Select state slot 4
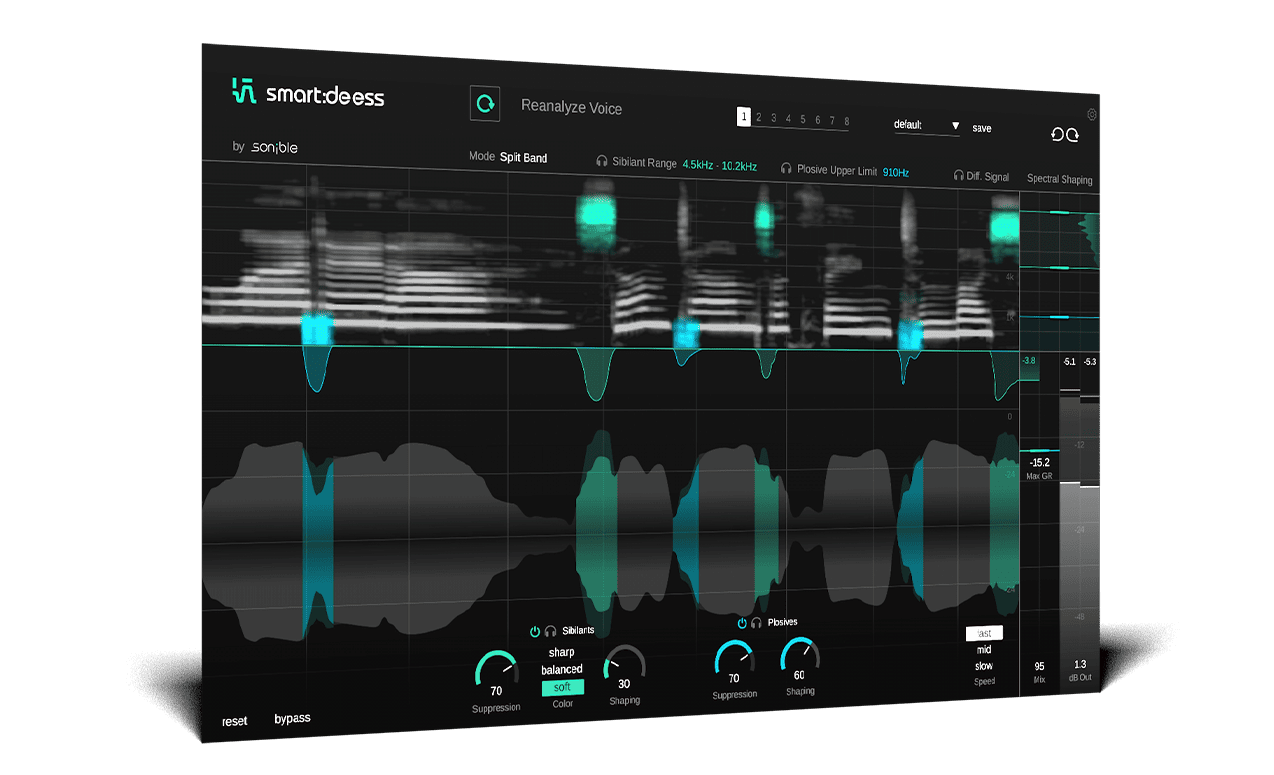This screenshot has height=775, width=1274. [x=788, y=119]
